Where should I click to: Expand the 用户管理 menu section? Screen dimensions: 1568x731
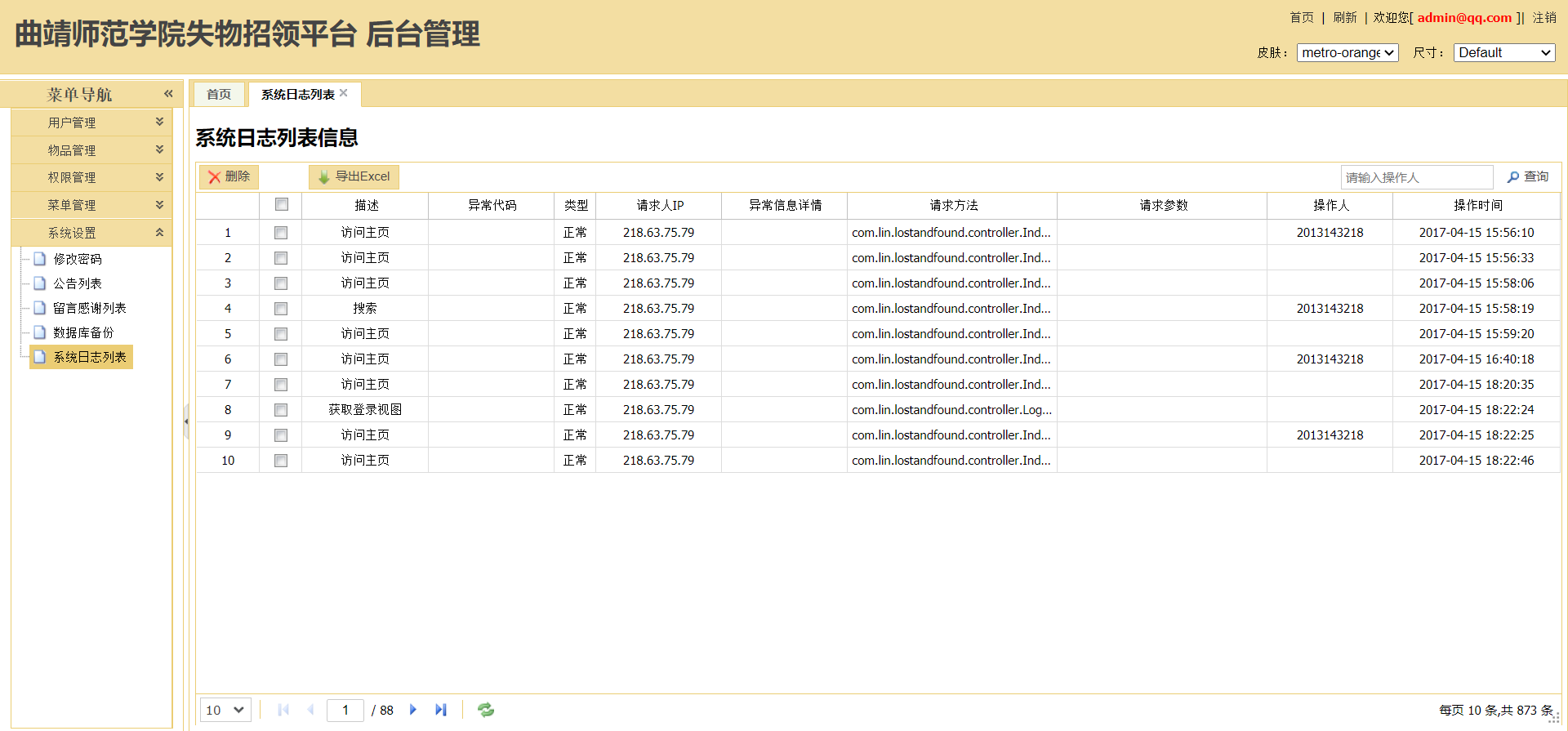coord(91,123)
